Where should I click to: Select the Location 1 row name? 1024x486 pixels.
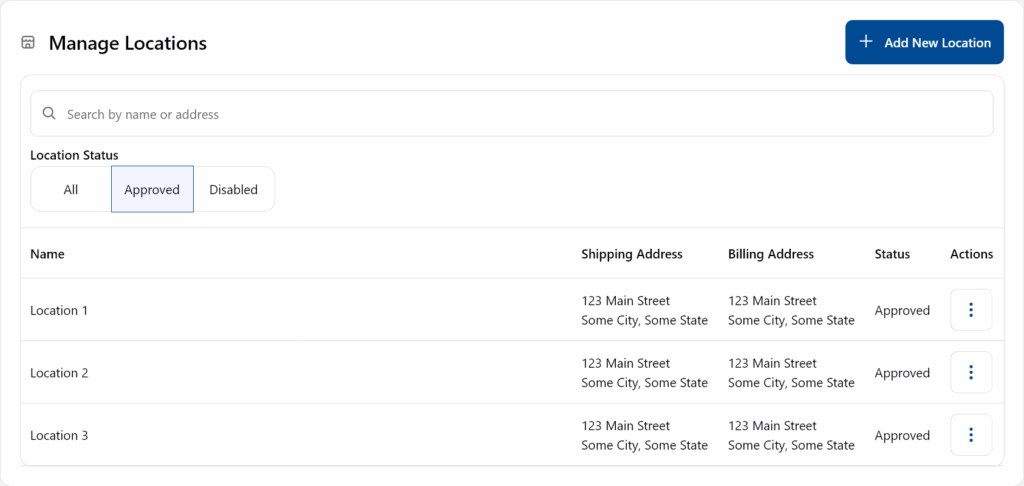tap(59, 311)
